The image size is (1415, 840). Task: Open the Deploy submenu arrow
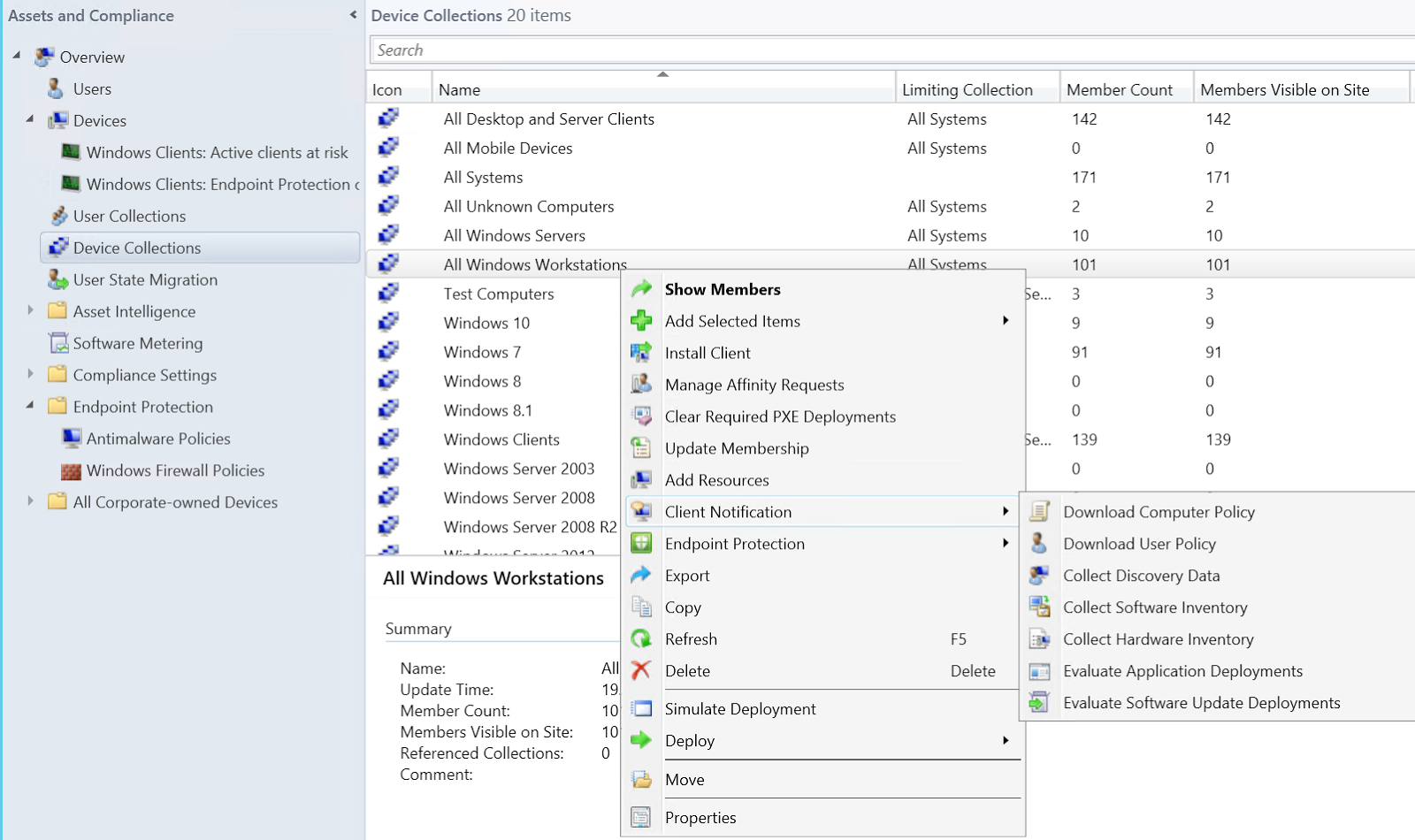(1006, 740)
